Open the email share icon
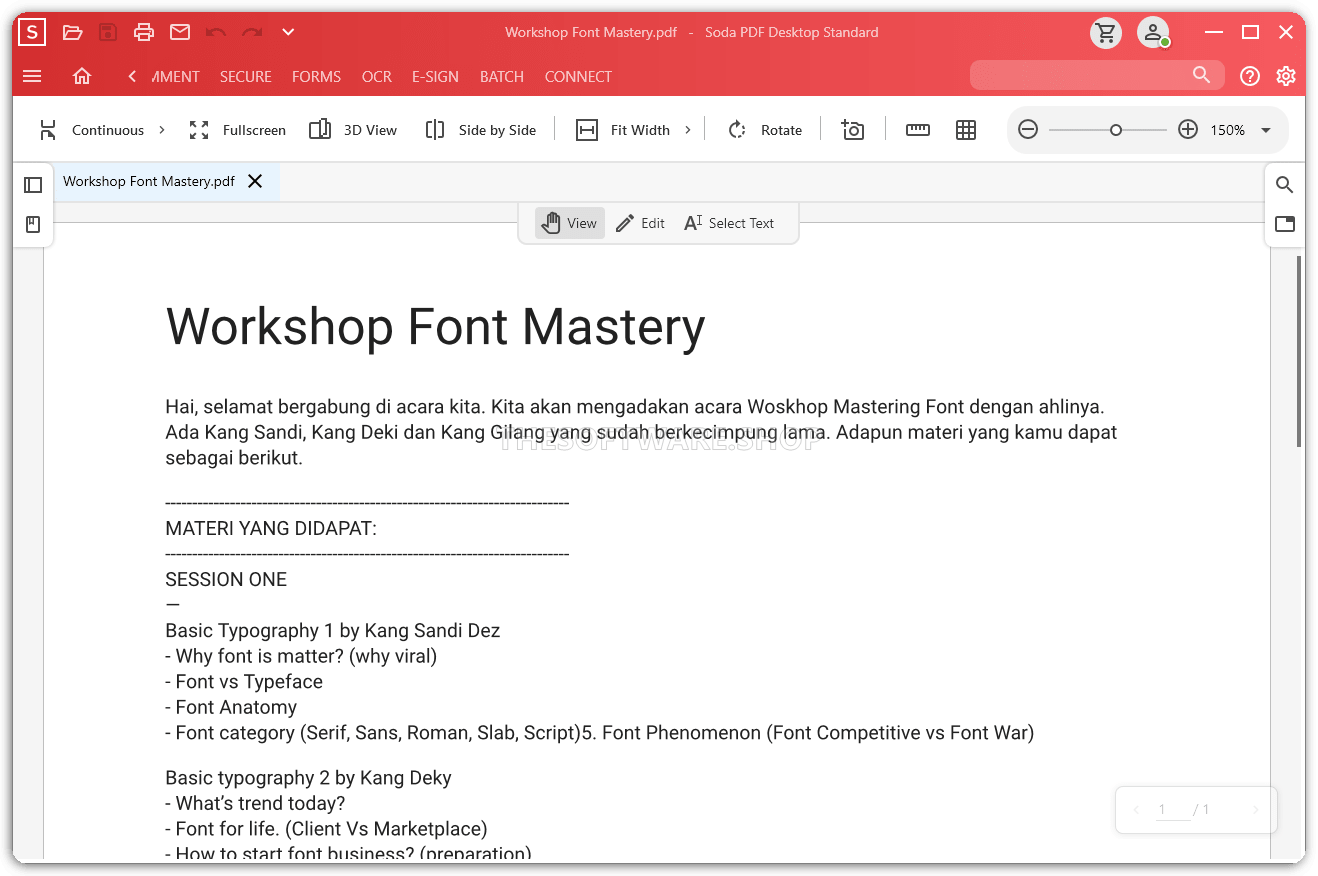Image resolution: width=1318 pixels, height=876 pixels. pyautogui.click(x=180, y=32)
